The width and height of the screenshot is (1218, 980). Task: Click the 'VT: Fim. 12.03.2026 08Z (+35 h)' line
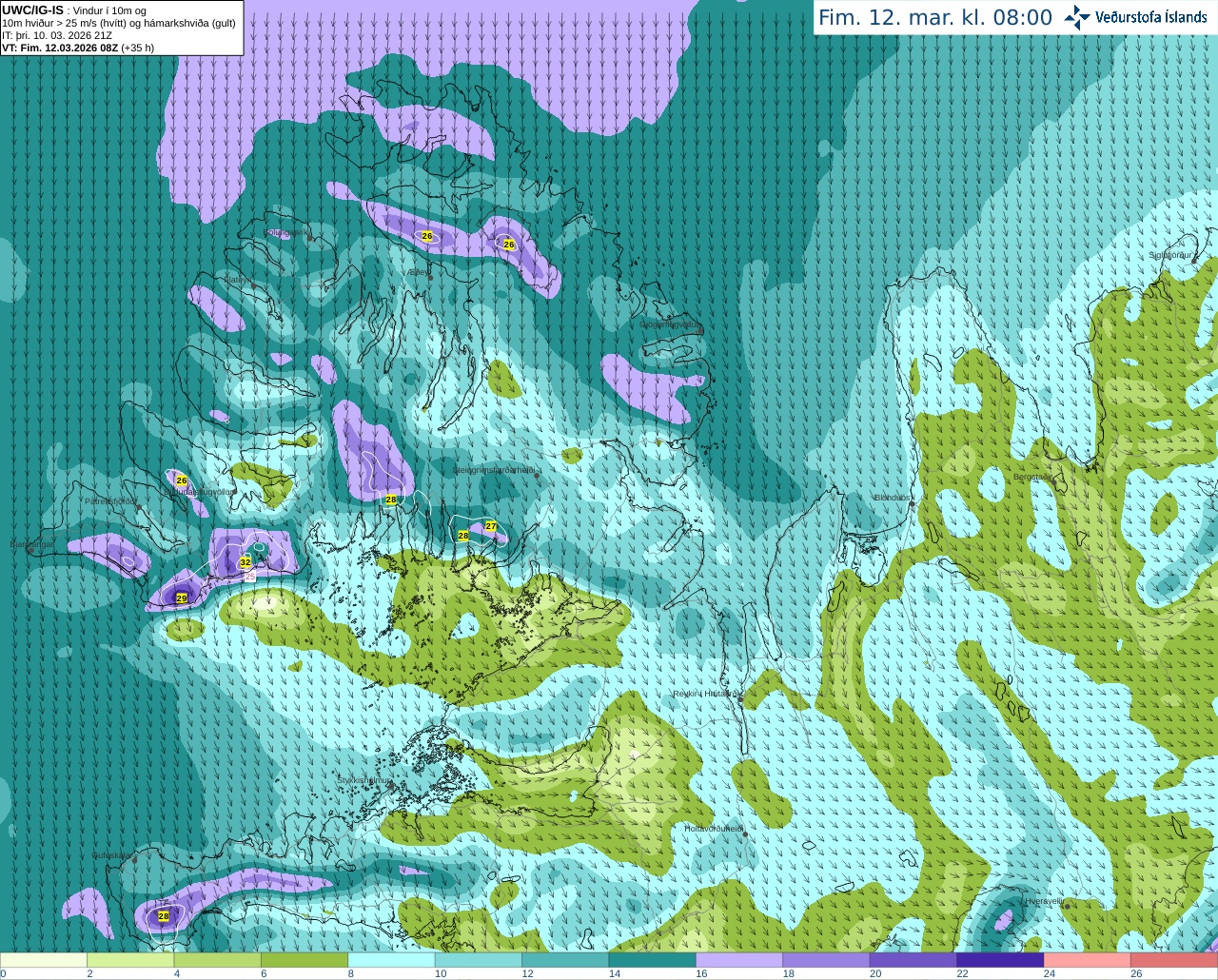[x=78, y=48]
